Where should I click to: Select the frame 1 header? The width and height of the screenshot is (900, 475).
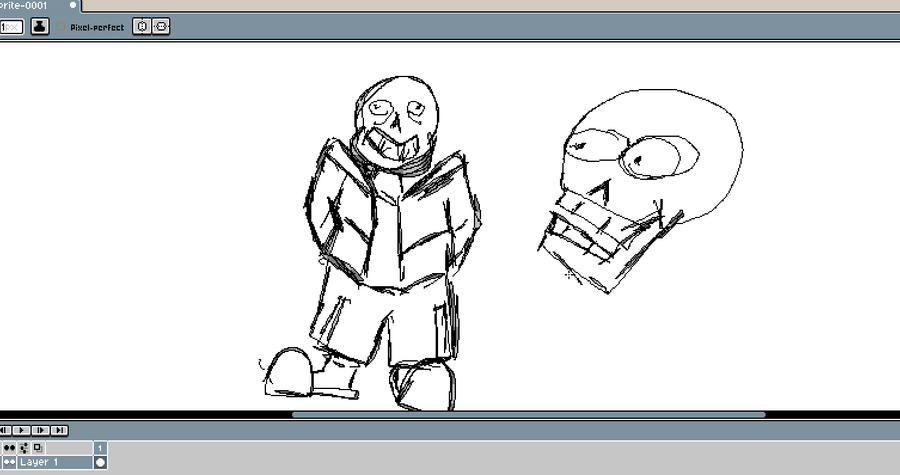point(100,447)
